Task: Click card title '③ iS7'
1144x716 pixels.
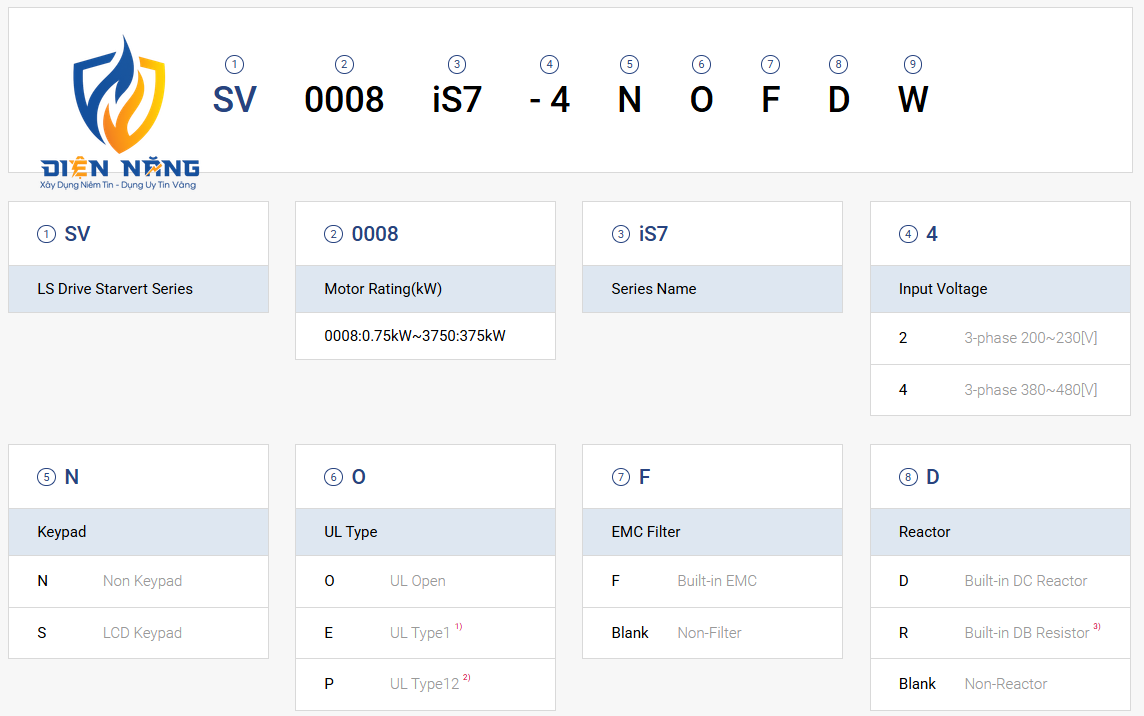Action: 639,234
